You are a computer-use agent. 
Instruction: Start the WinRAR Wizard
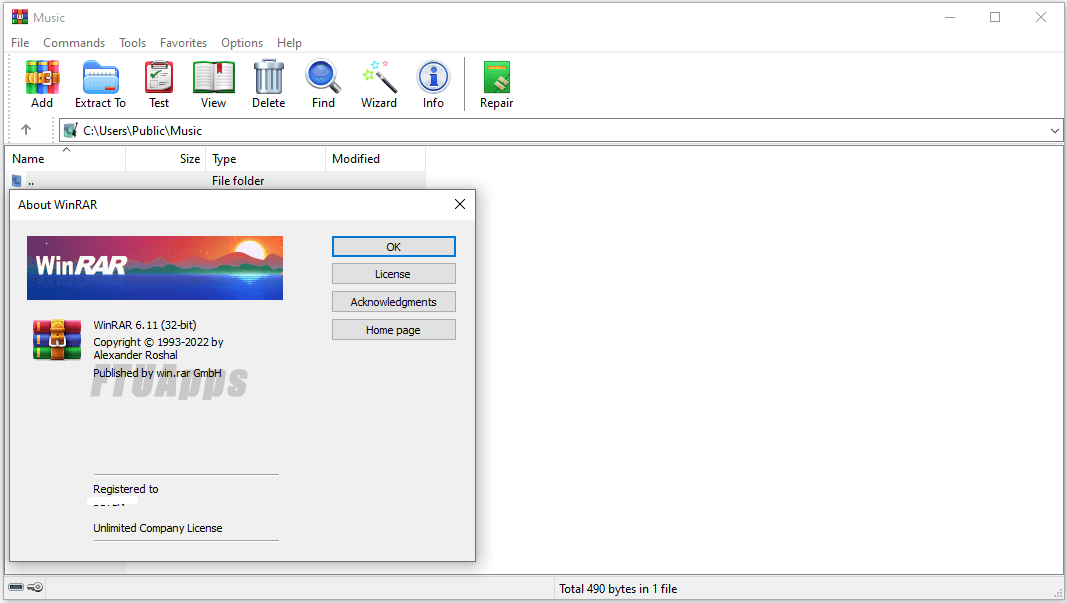click(378, 83)
